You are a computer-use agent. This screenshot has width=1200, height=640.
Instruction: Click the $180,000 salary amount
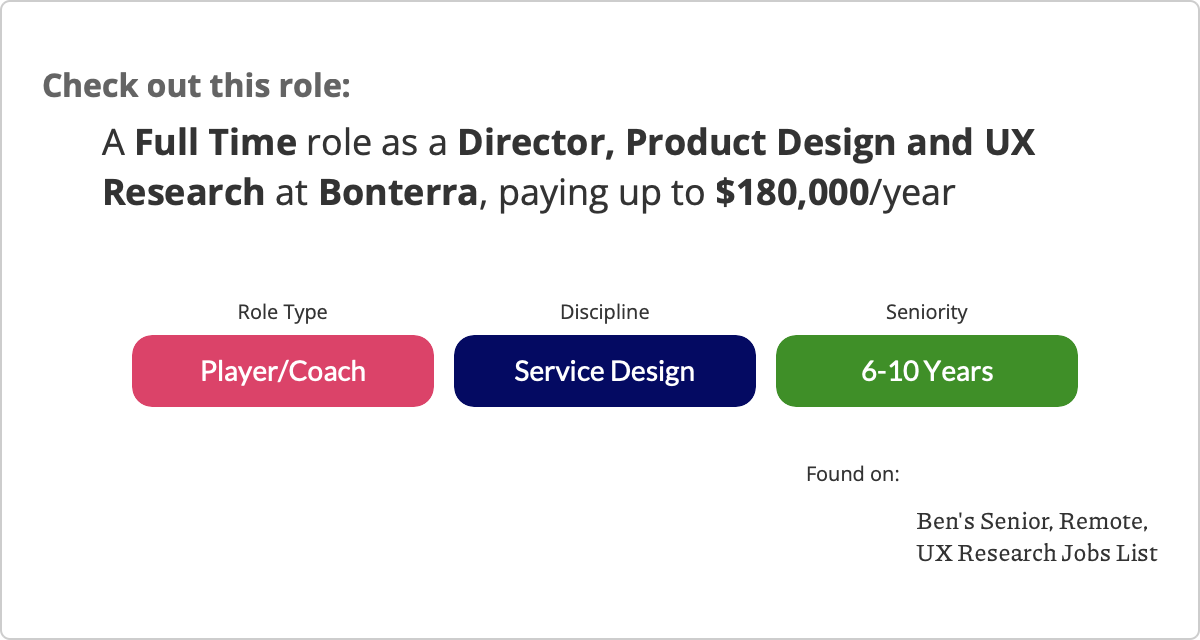[792, 192]
